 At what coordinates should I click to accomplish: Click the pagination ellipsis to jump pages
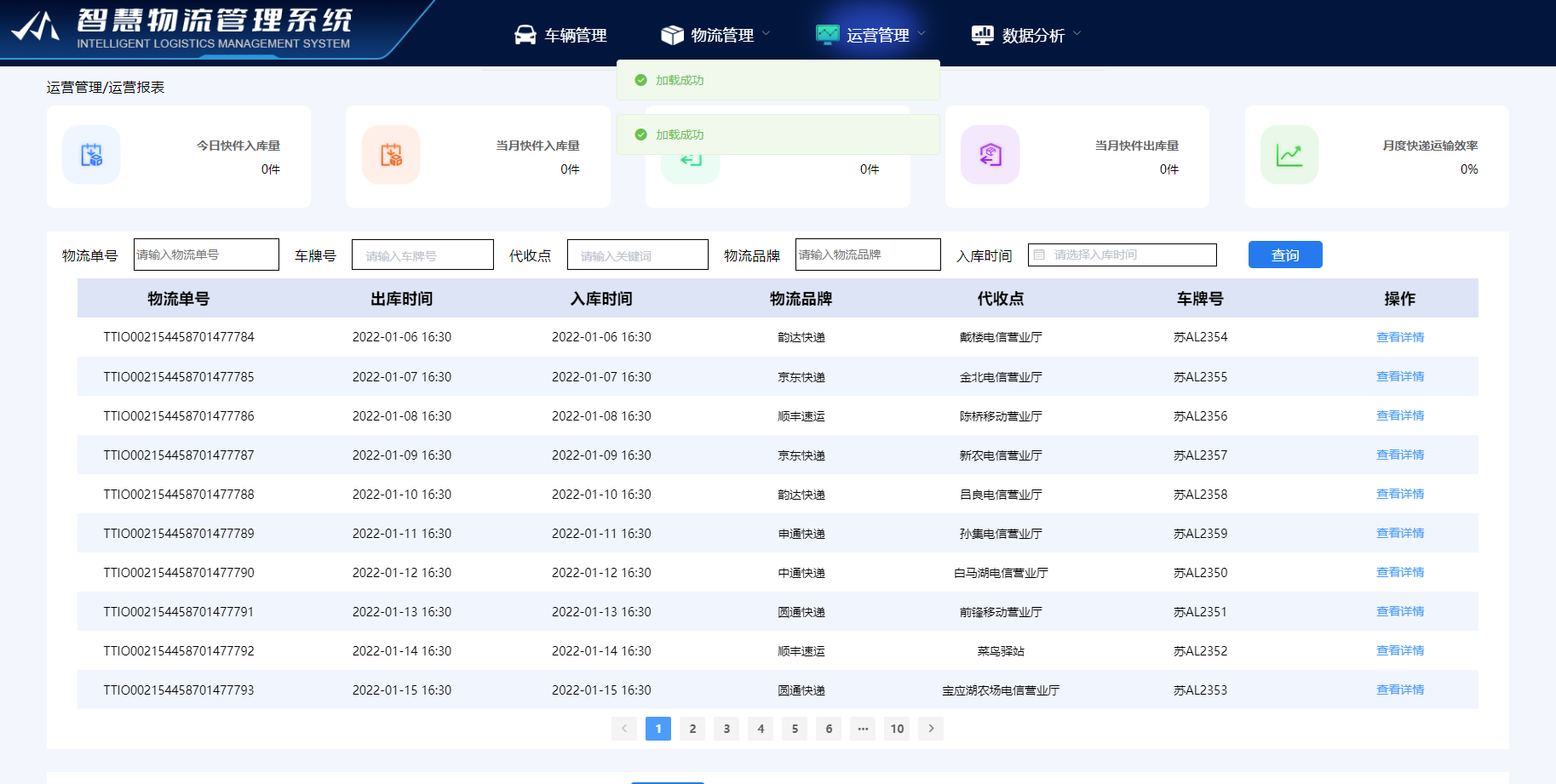point(863,729)
